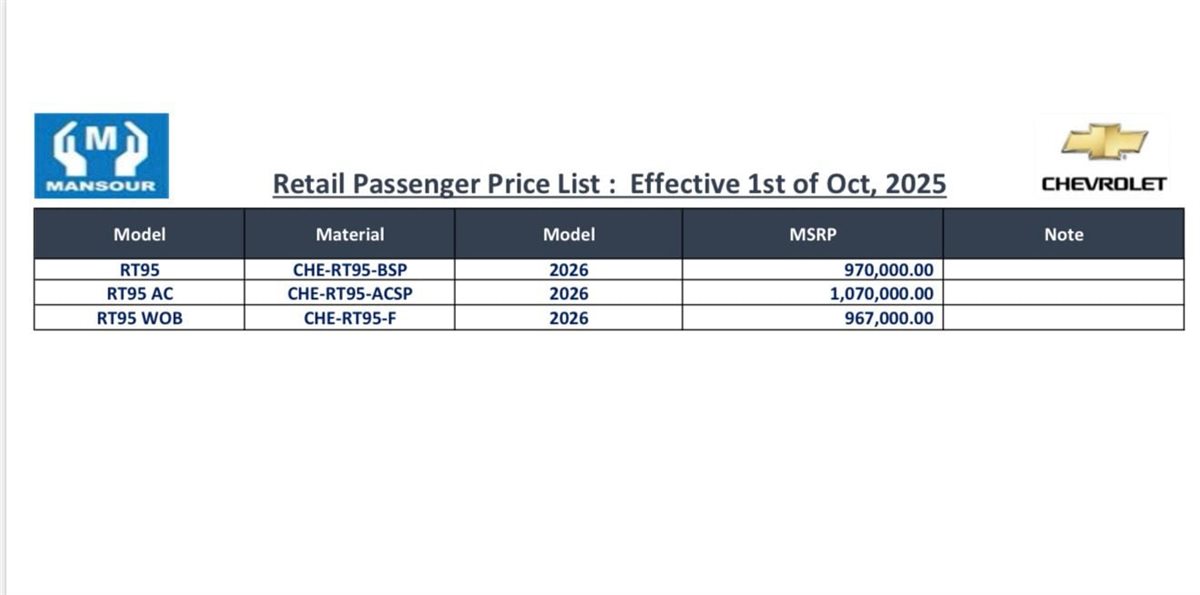Click the Chevrolet bowtie logo
This screenshot has width=1200, height=595.
click(x=1104, y=141)
